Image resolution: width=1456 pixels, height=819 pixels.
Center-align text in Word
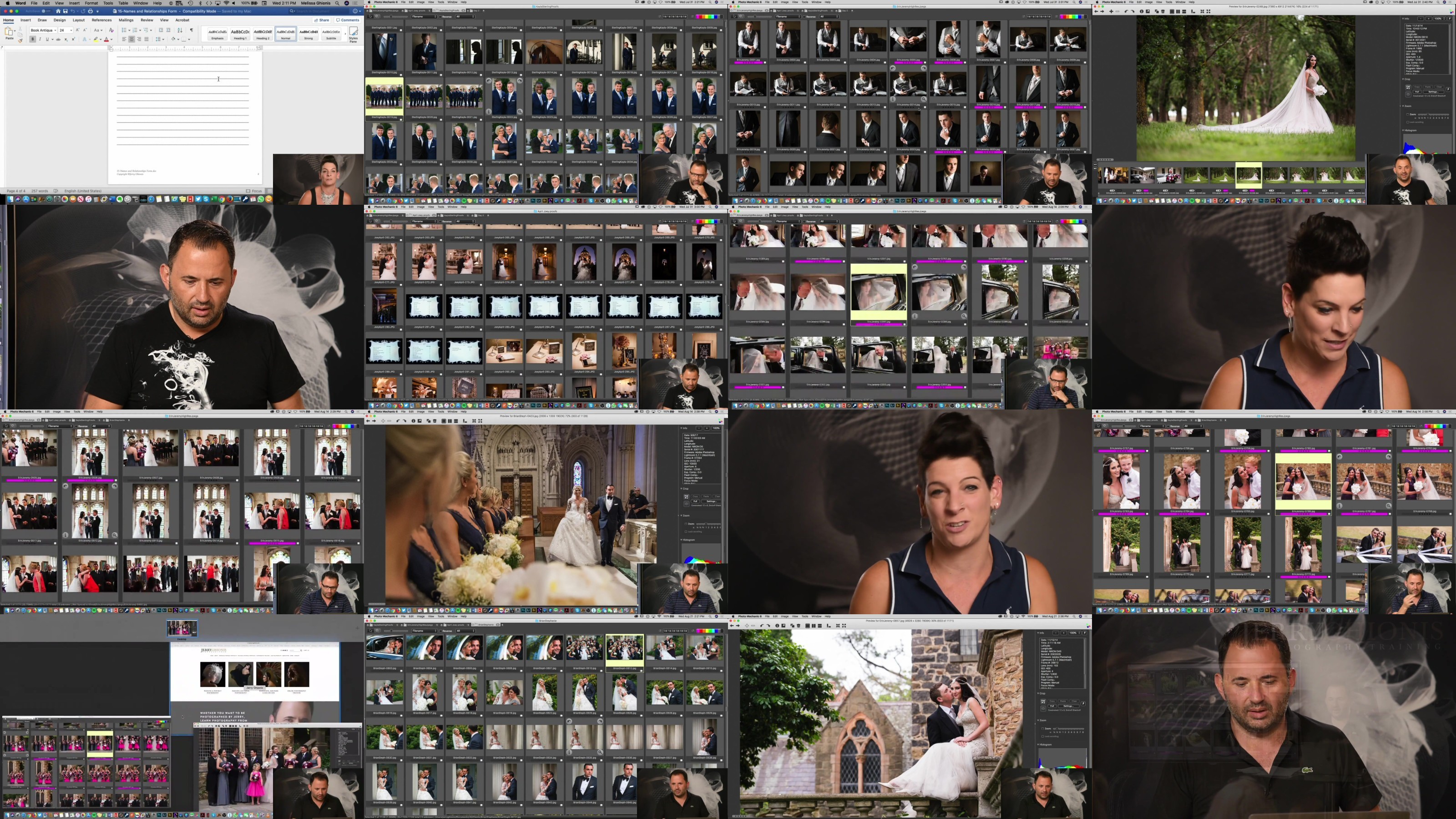tap(131, 39)
